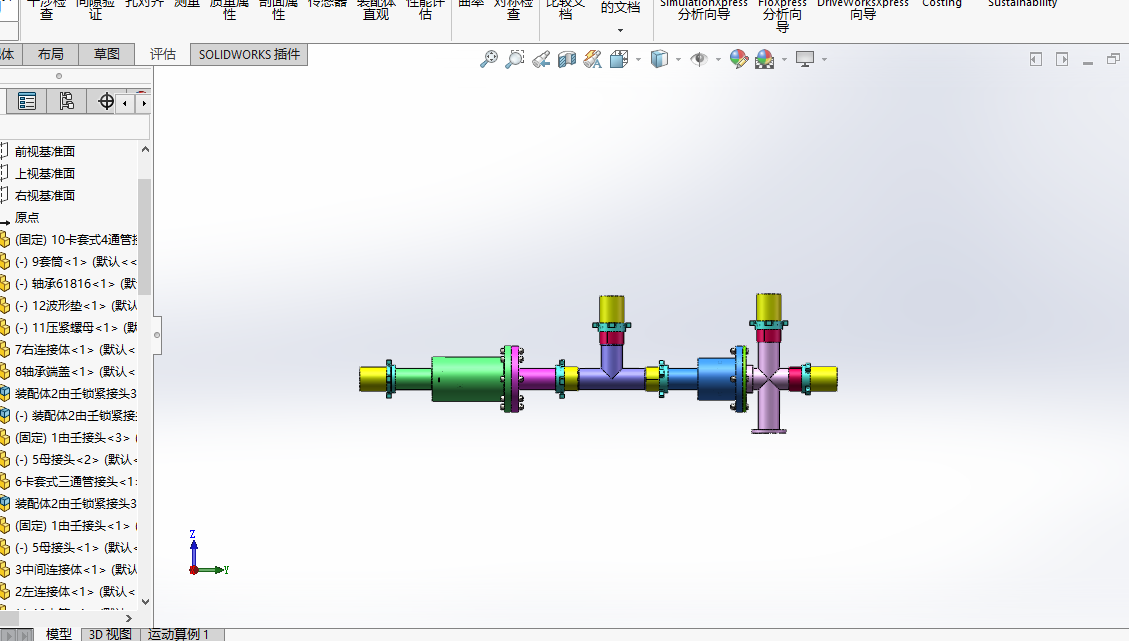Collapse the left panel pane button
The height and width of the screenshot is (641, 1129).
(x=1036, y=59)
